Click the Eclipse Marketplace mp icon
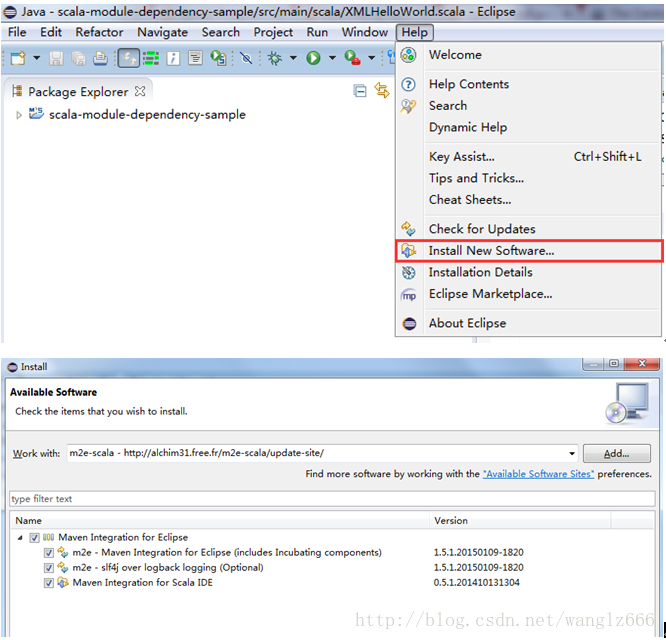The image size is (666, 640). click(409, 295)
